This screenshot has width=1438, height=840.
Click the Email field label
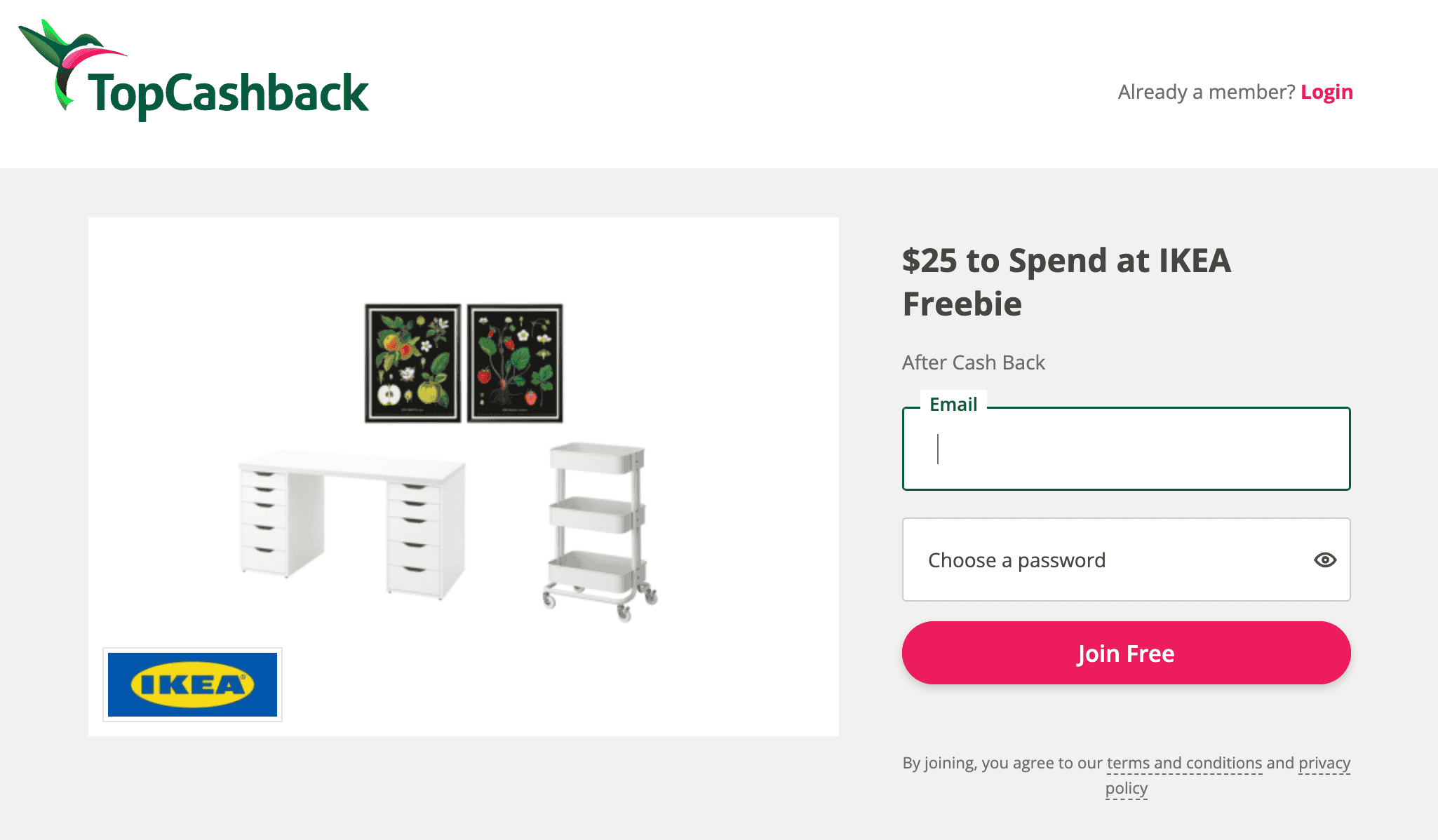point(953,404)
